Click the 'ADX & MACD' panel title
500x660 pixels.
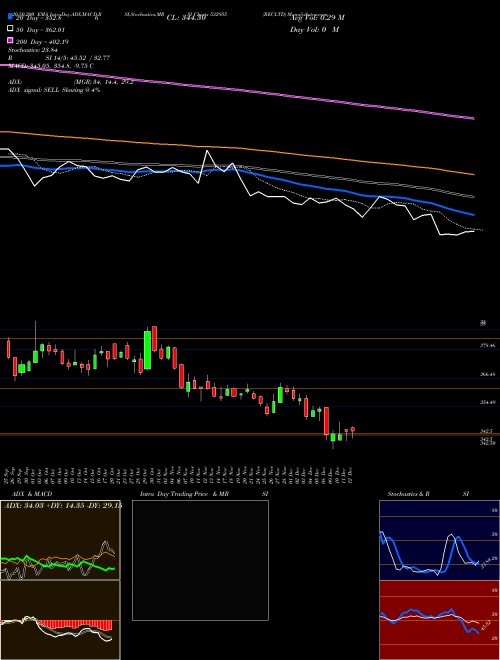pos(32,494)
